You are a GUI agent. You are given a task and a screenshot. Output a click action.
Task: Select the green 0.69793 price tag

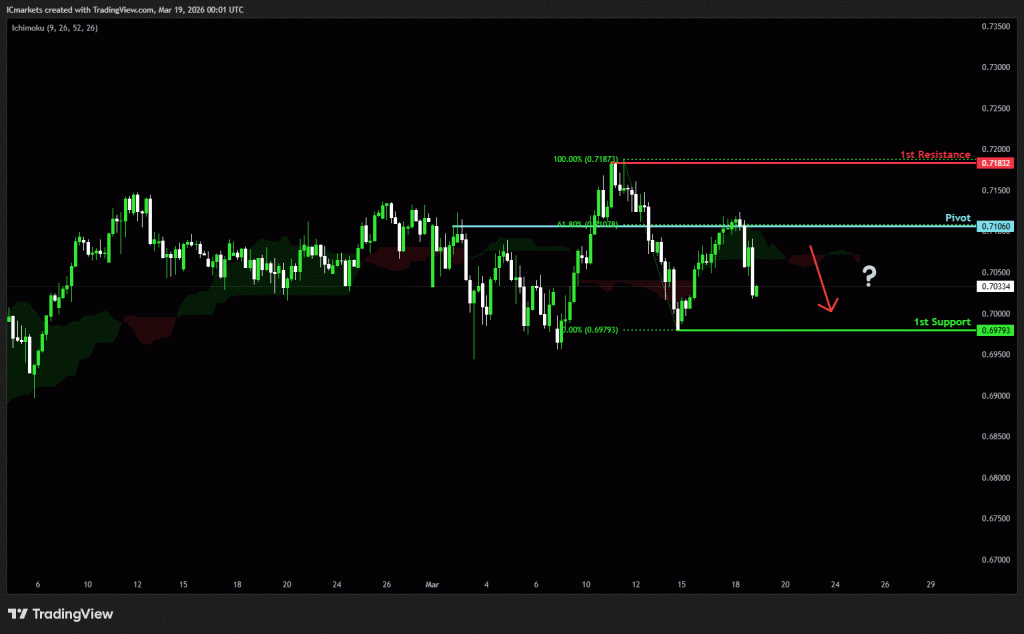click(996, 330)
